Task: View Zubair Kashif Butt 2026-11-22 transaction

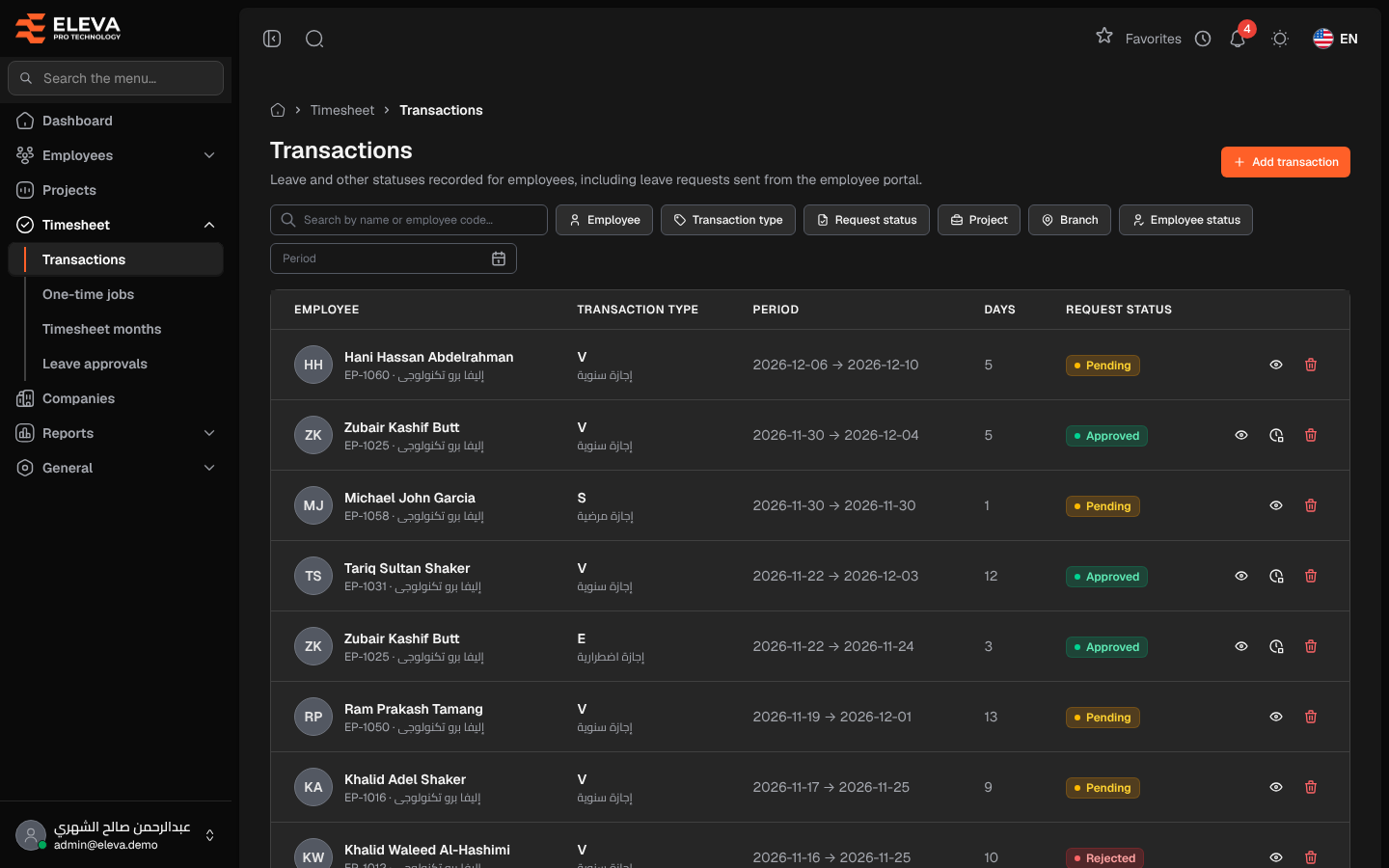Action: 1241,646
